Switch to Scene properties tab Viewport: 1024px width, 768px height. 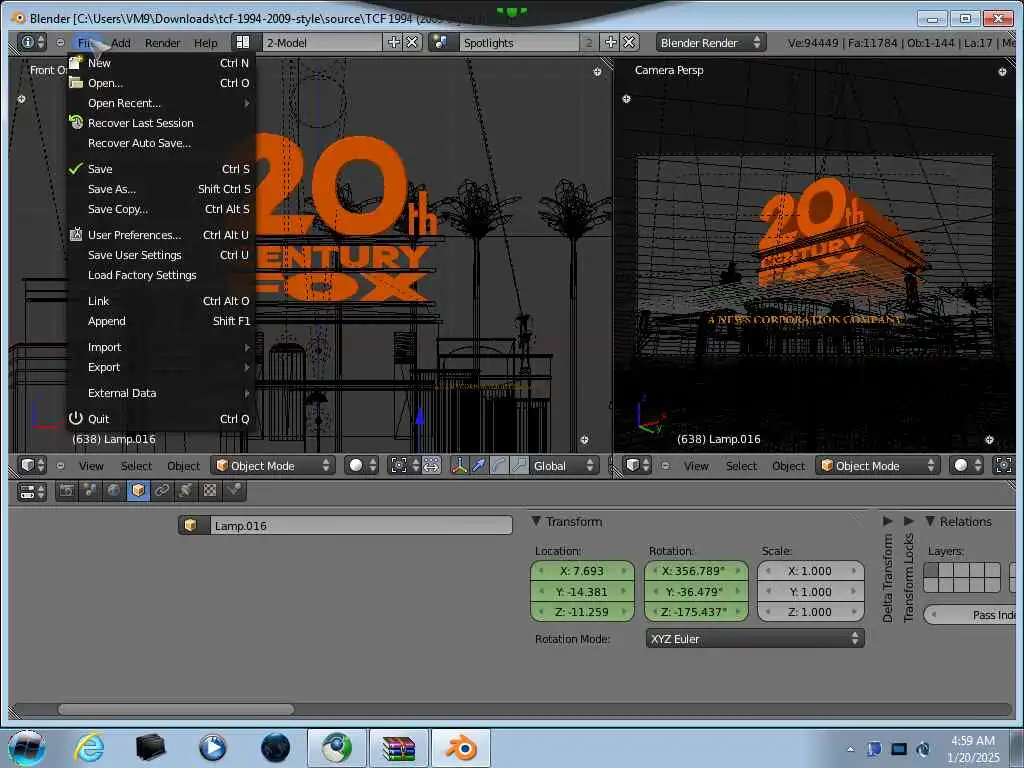click(x=90, y=490)
